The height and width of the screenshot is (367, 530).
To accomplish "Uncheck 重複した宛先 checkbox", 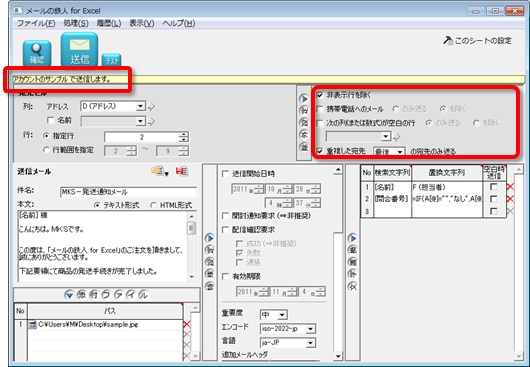I will (319, 151).
